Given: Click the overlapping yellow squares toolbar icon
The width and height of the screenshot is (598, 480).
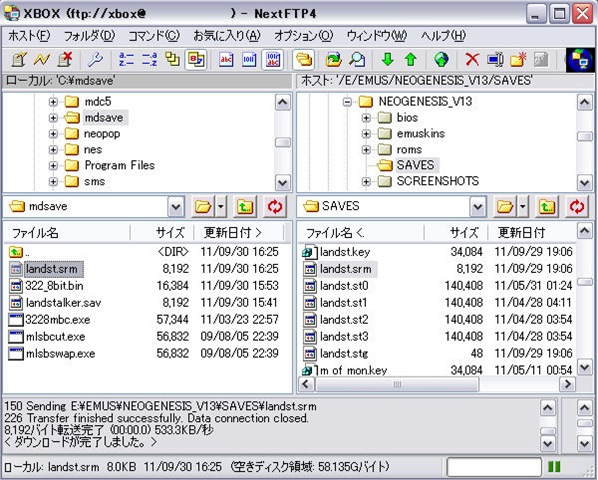Looking at the screenshot, I should [172, 59].
